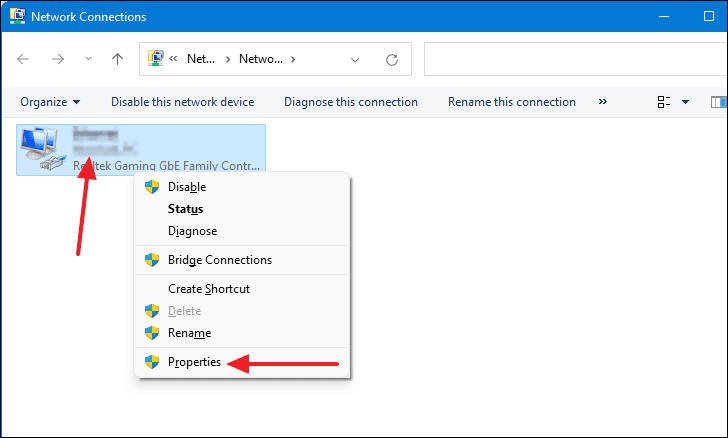Screen dimensions: 728x438
Task: Refresh the Network Connections list
Action: click(392, 59)
